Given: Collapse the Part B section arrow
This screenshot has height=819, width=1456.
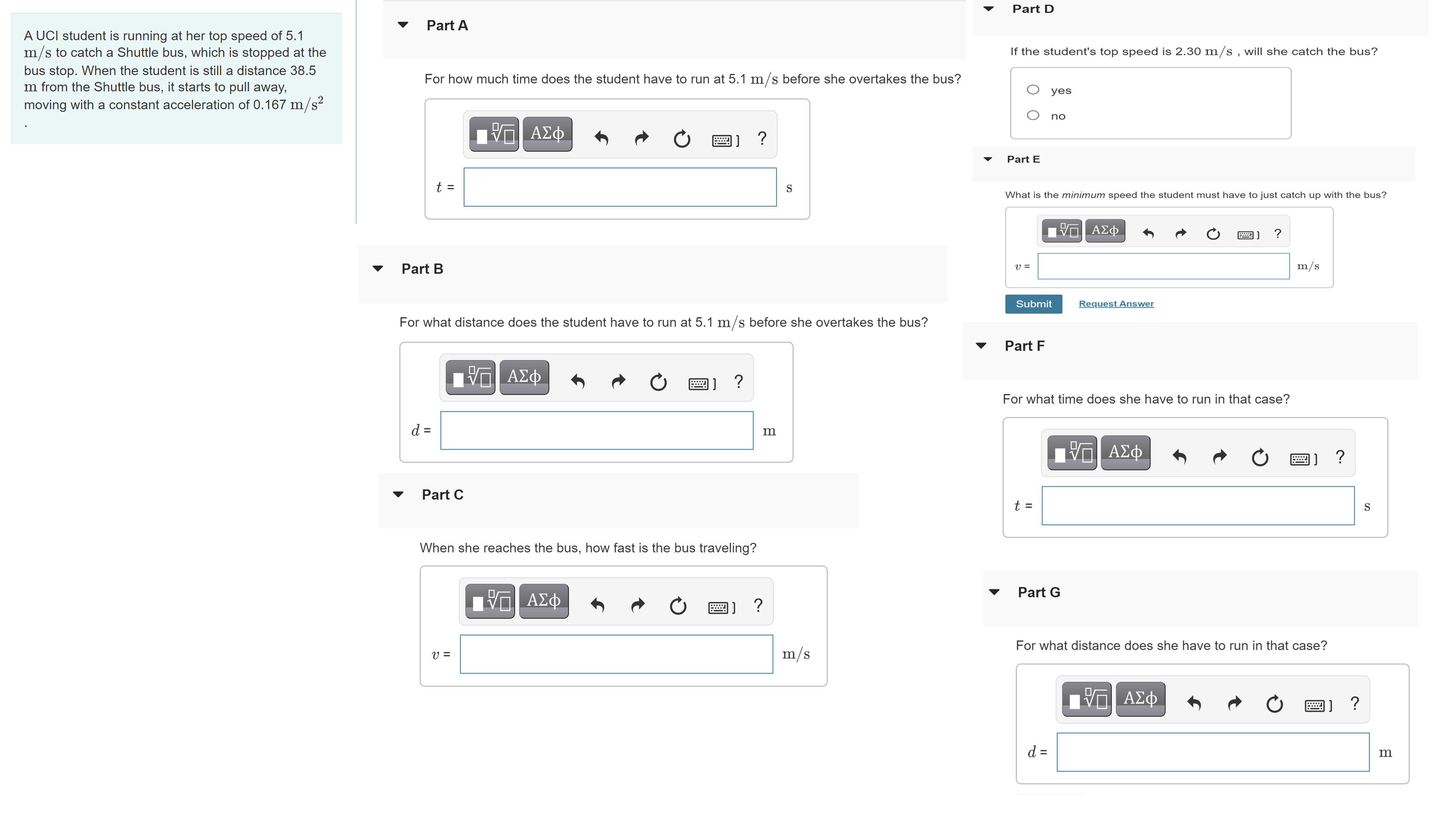Looking at the screenshot, I should (378, 268).
